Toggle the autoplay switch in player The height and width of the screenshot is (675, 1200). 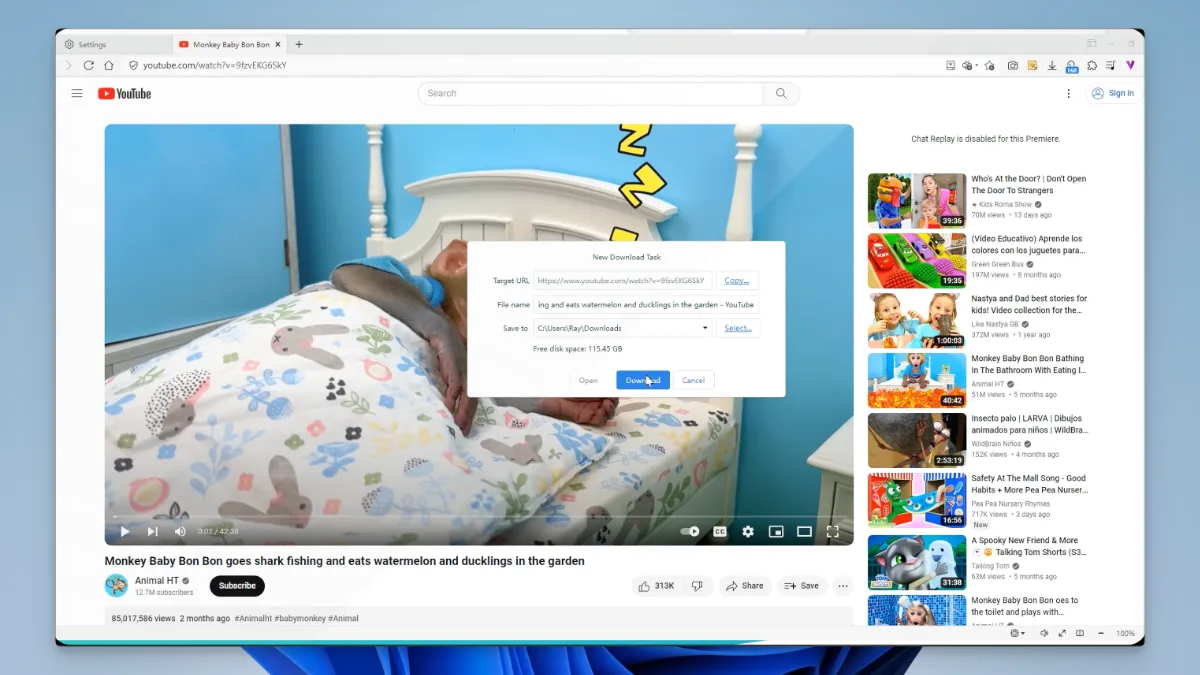(690, 532)
